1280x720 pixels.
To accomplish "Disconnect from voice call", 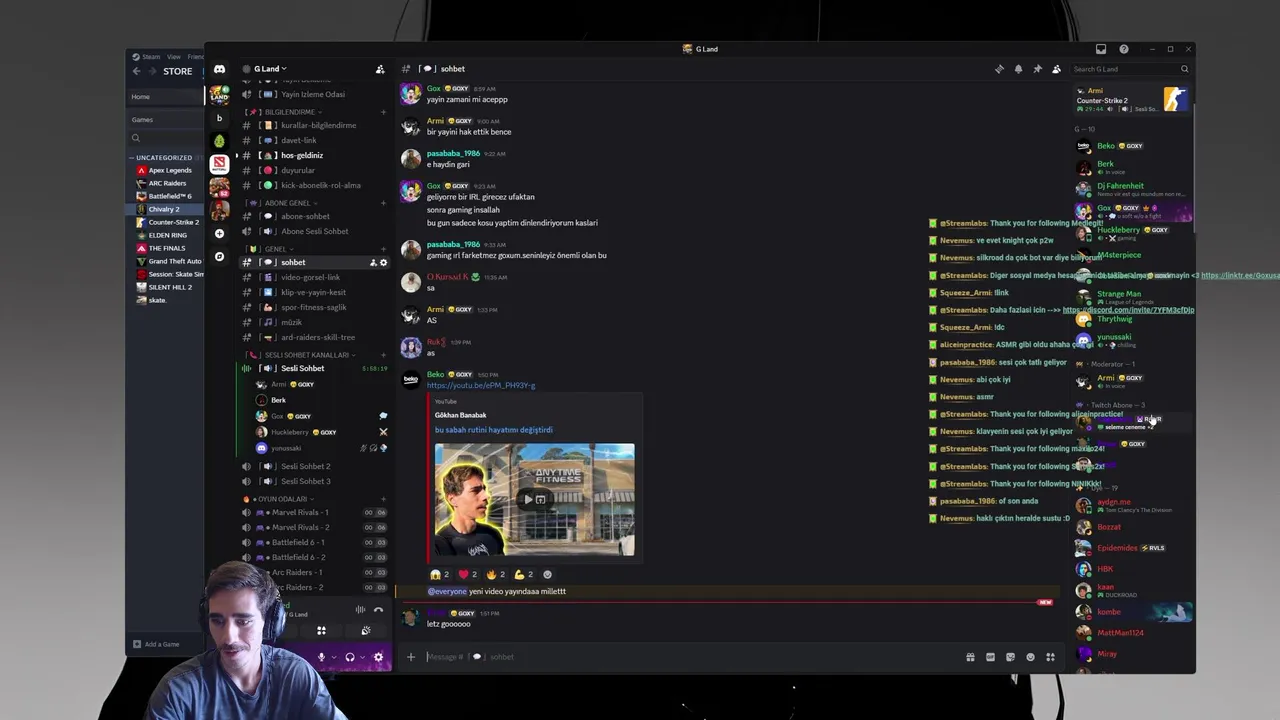I will (378, 610).
